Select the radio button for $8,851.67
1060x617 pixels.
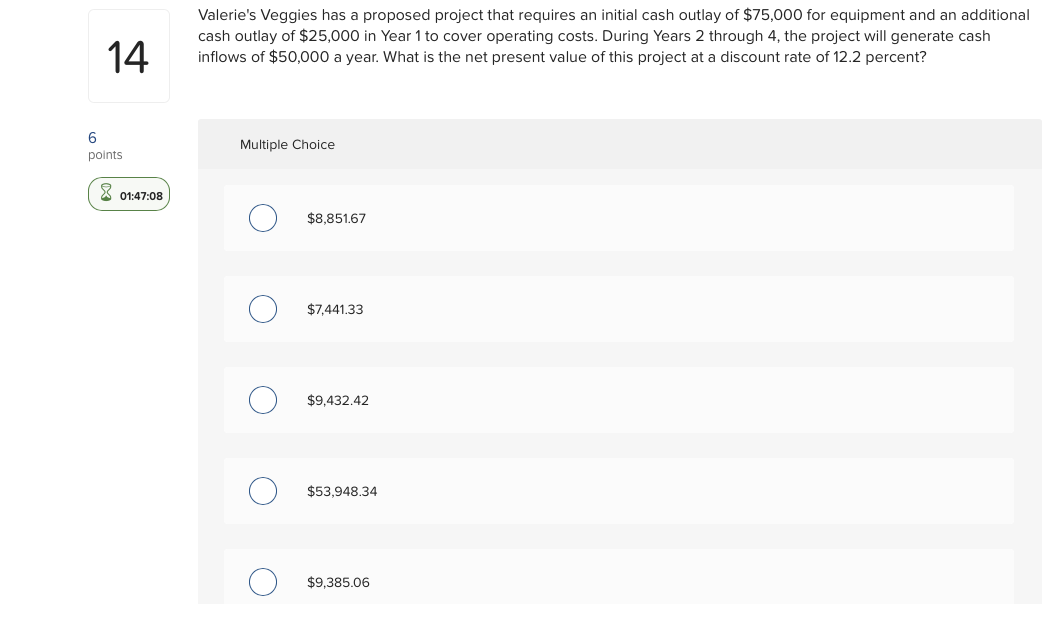[263, 218]
